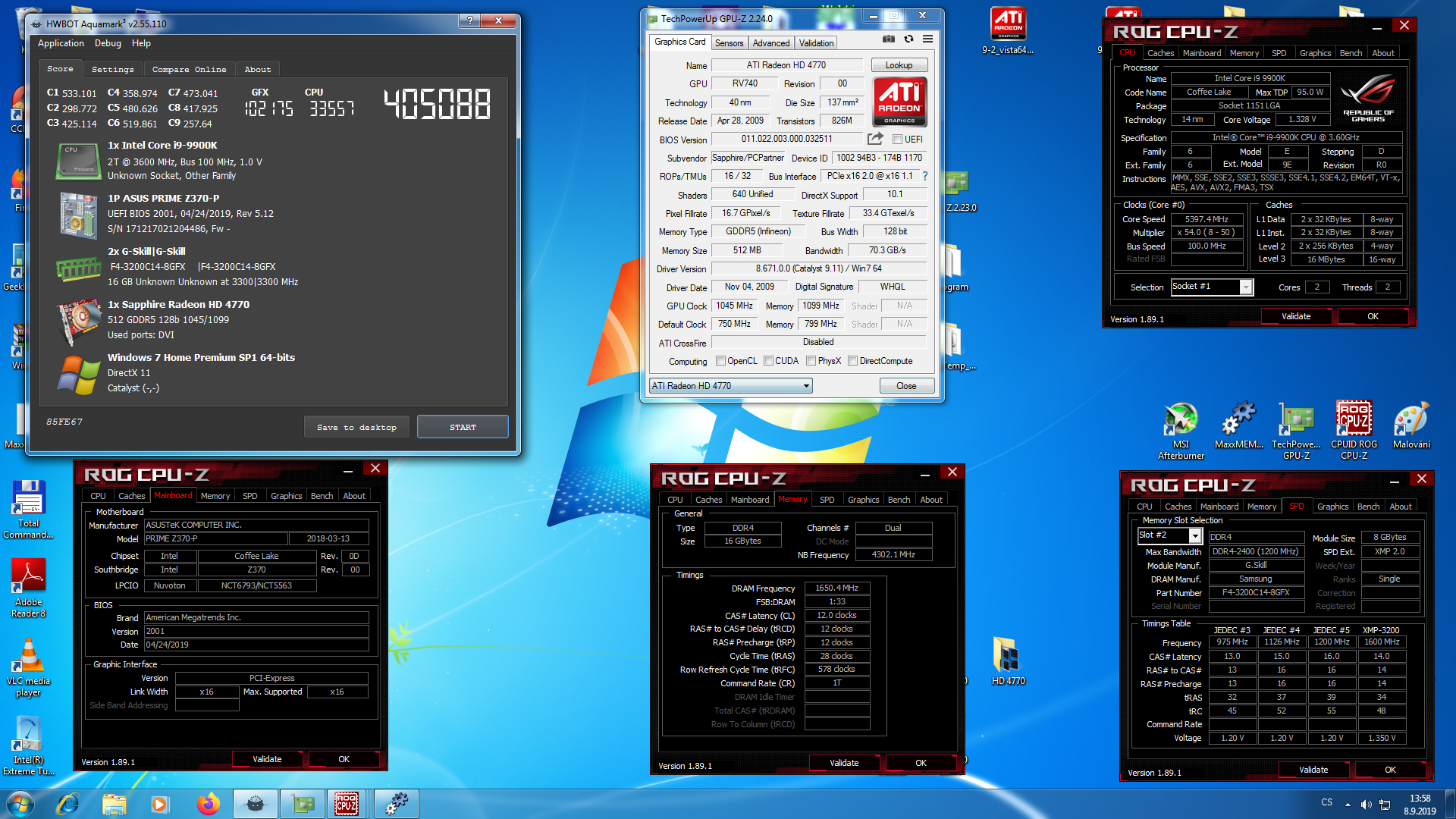1456x819 pixels.
Task: Open VLC media player desktop icon
Action: pyautogui.click(x=29, y=667)
